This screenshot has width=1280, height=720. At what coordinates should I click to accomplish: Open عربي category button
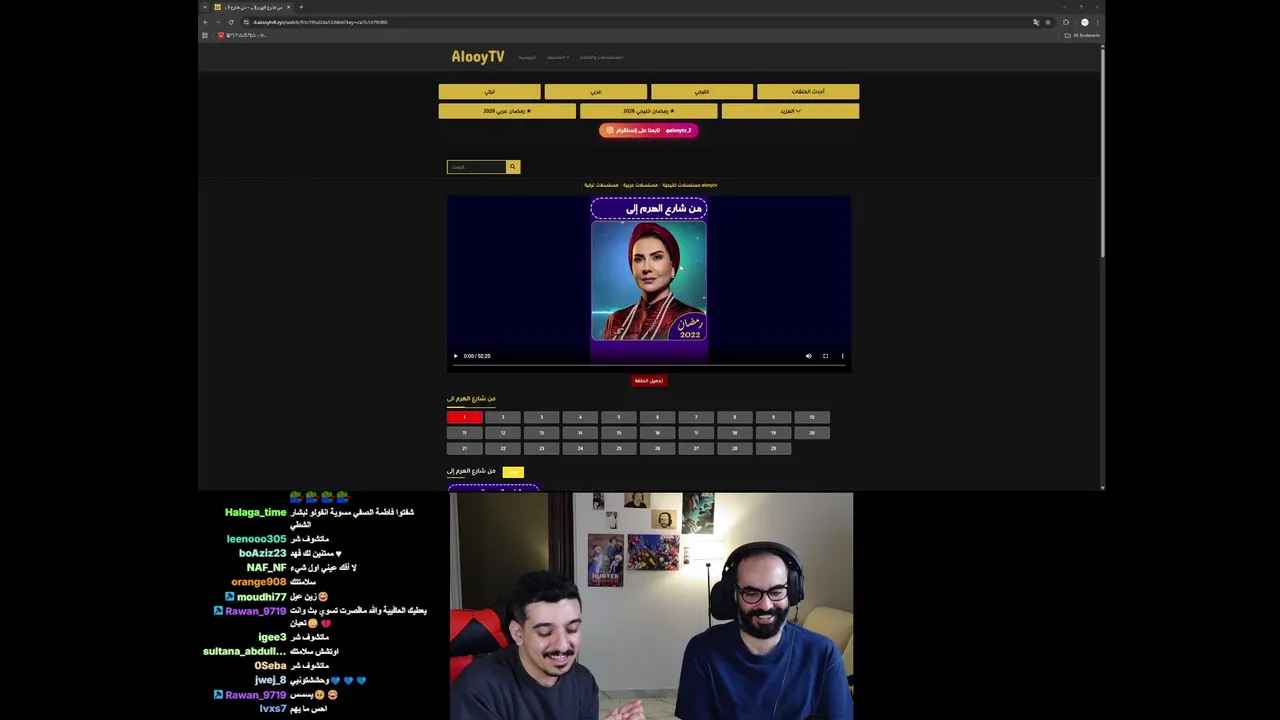[596, 91]
